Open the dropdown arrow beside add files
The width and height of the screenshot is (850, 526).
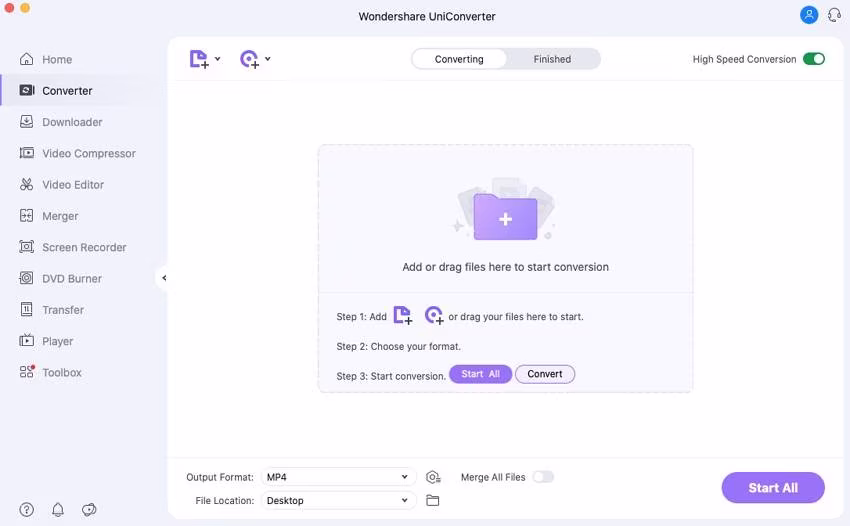(218, 59)
